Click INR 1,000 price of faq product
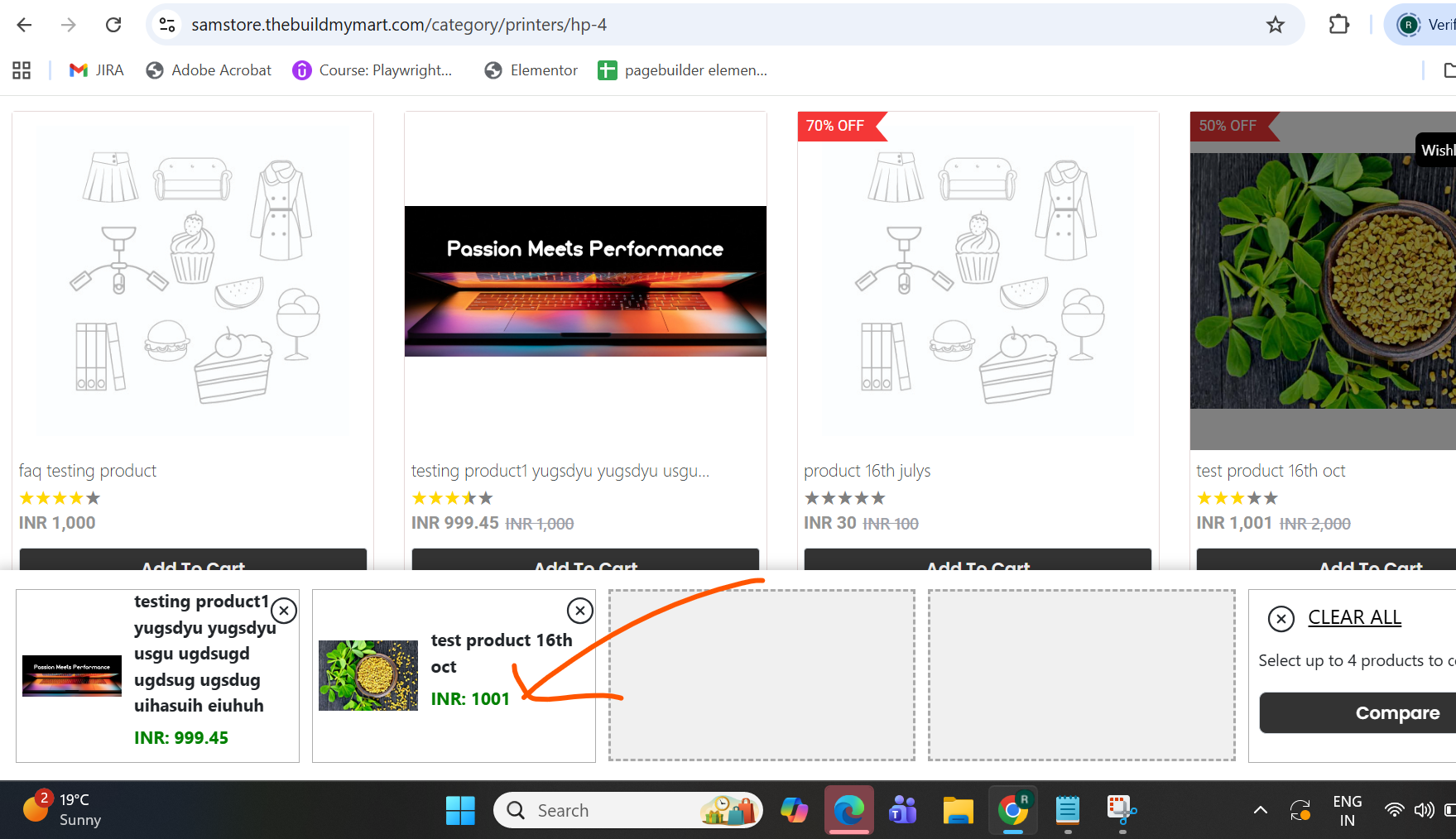This screenshot has height=839, width=1456. point(57,523)
